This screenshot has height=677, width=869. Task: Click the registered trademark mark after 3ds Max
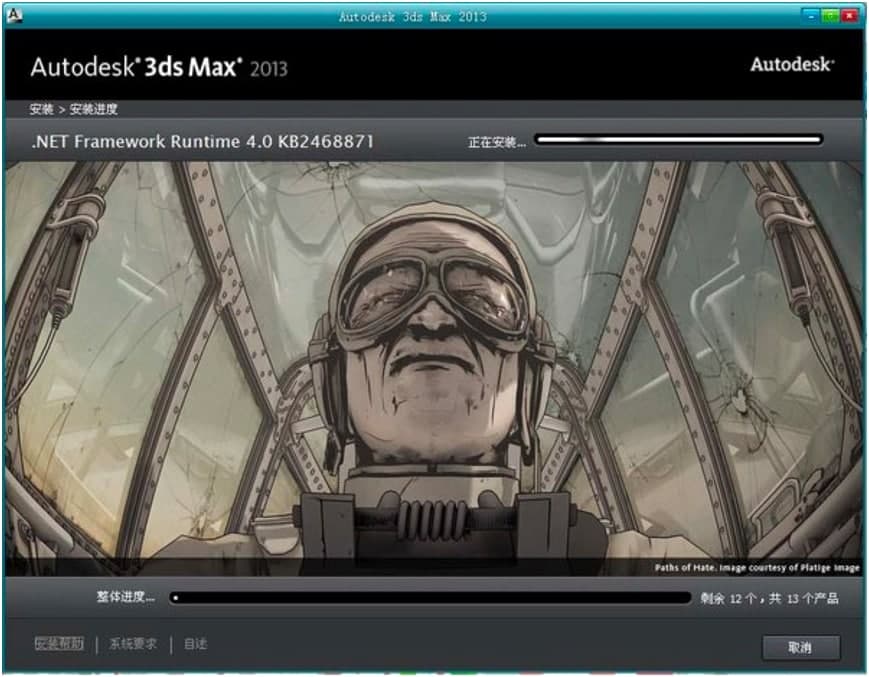click(239, 62)
